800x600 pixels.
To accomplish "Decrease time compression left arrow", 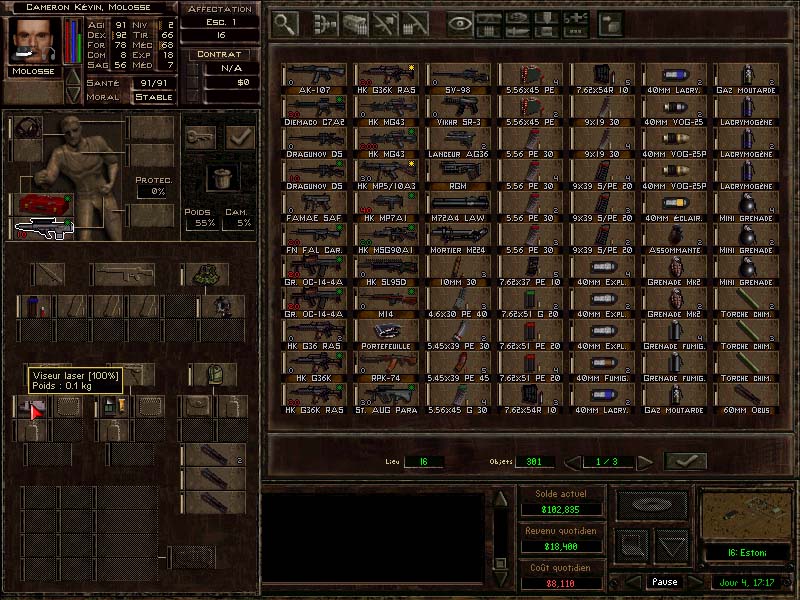I will [633, 582].
